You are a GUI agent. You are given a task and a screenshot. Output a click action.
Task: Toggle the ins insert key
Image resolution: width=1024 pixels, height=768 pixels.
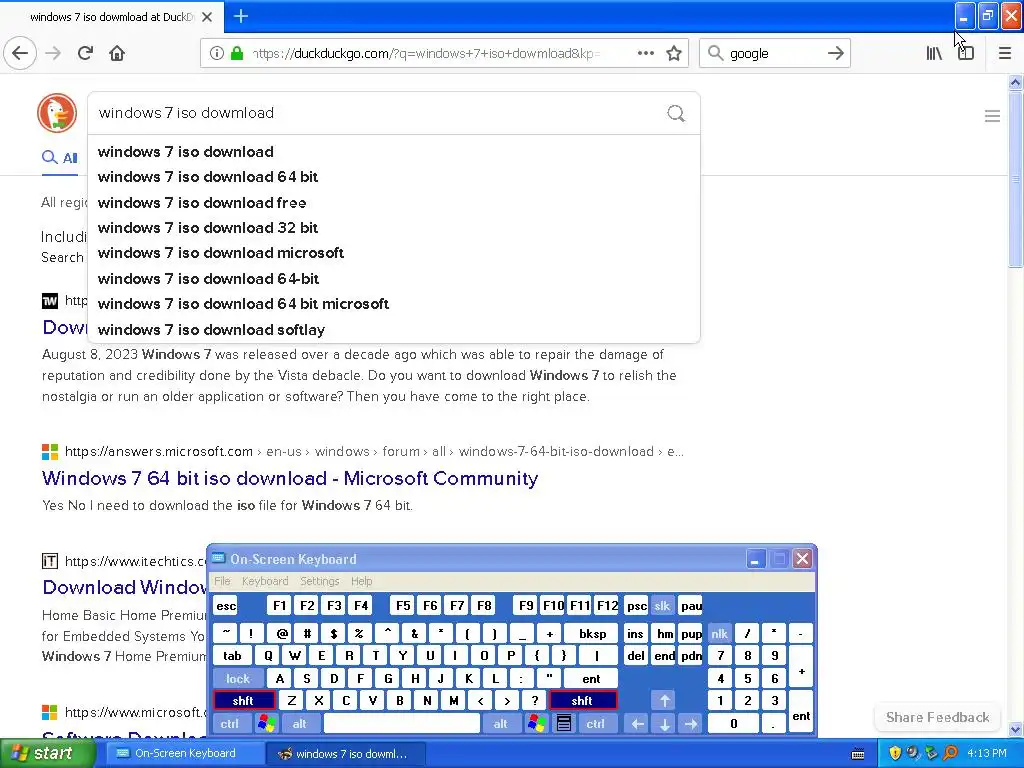tap(635, 633)
